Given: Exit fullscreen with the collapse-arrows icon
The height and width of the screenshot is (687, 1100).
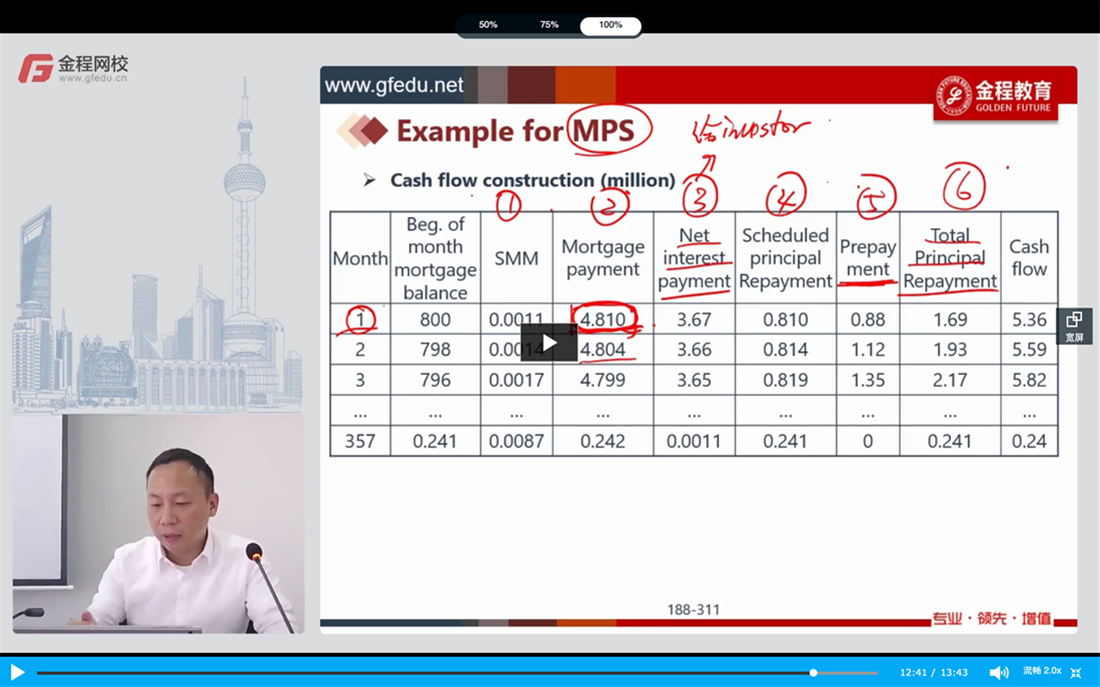Looking at the screenshot, I should [x=1076, y=673].
